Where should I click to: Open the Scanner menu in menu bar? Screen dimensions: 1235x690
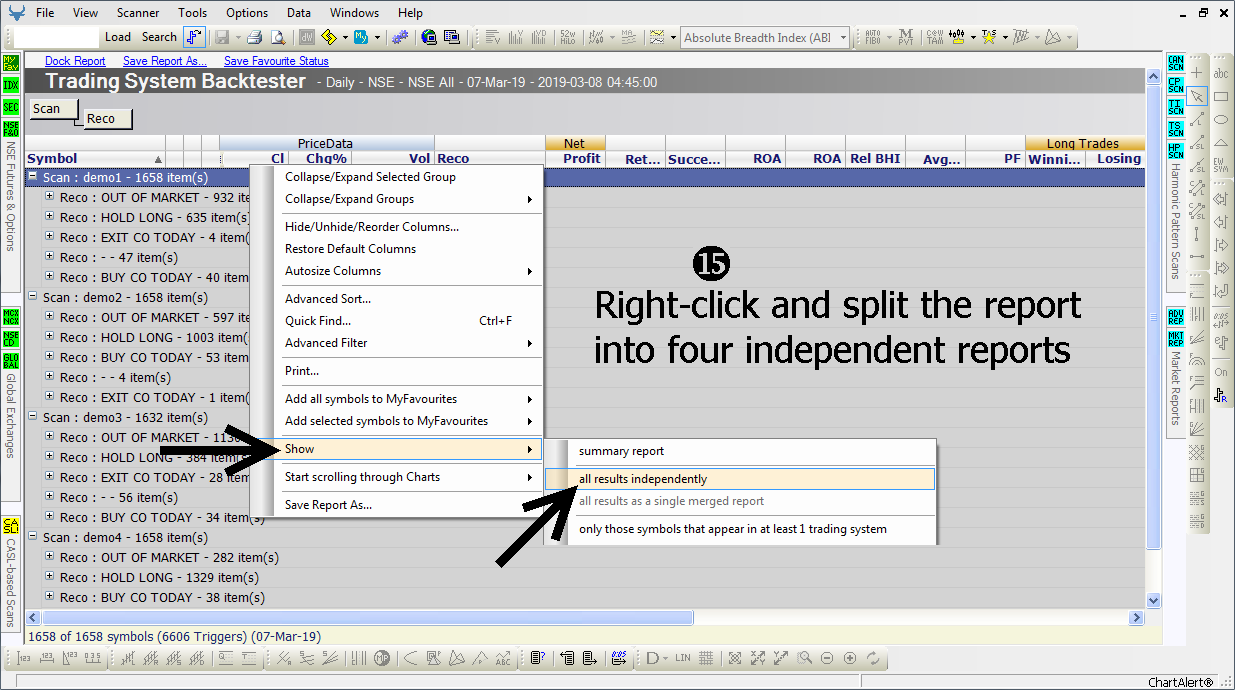point(138,13)
